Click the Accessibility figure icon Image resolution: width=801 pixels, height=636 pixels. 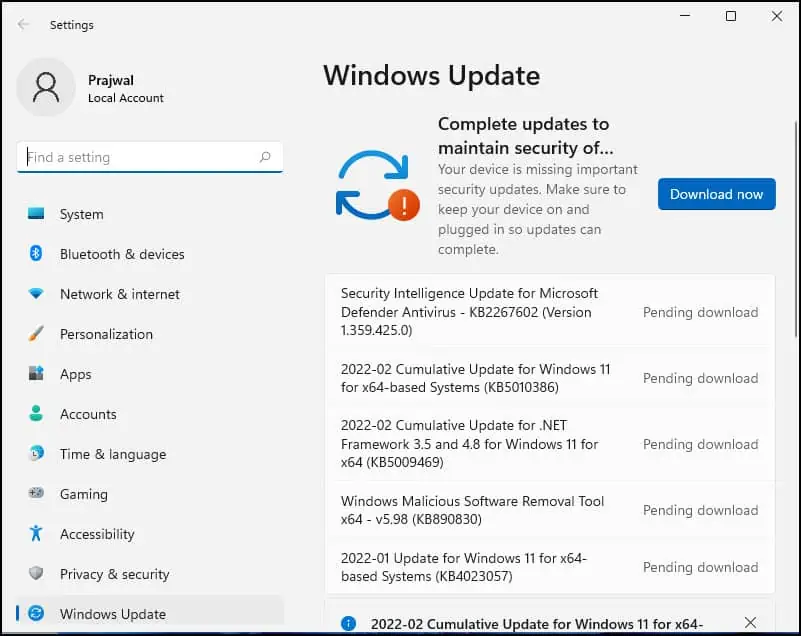point(37,534)
